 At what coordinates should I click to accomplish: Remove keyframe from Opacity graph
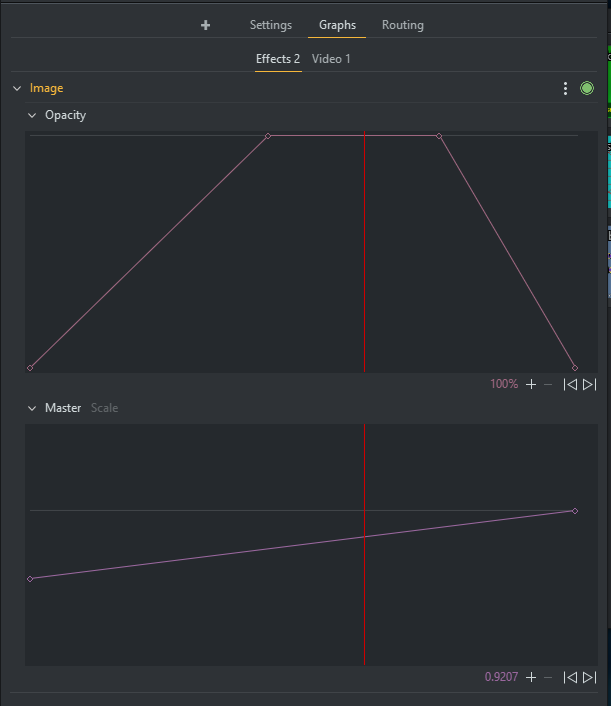pos(548,385)
